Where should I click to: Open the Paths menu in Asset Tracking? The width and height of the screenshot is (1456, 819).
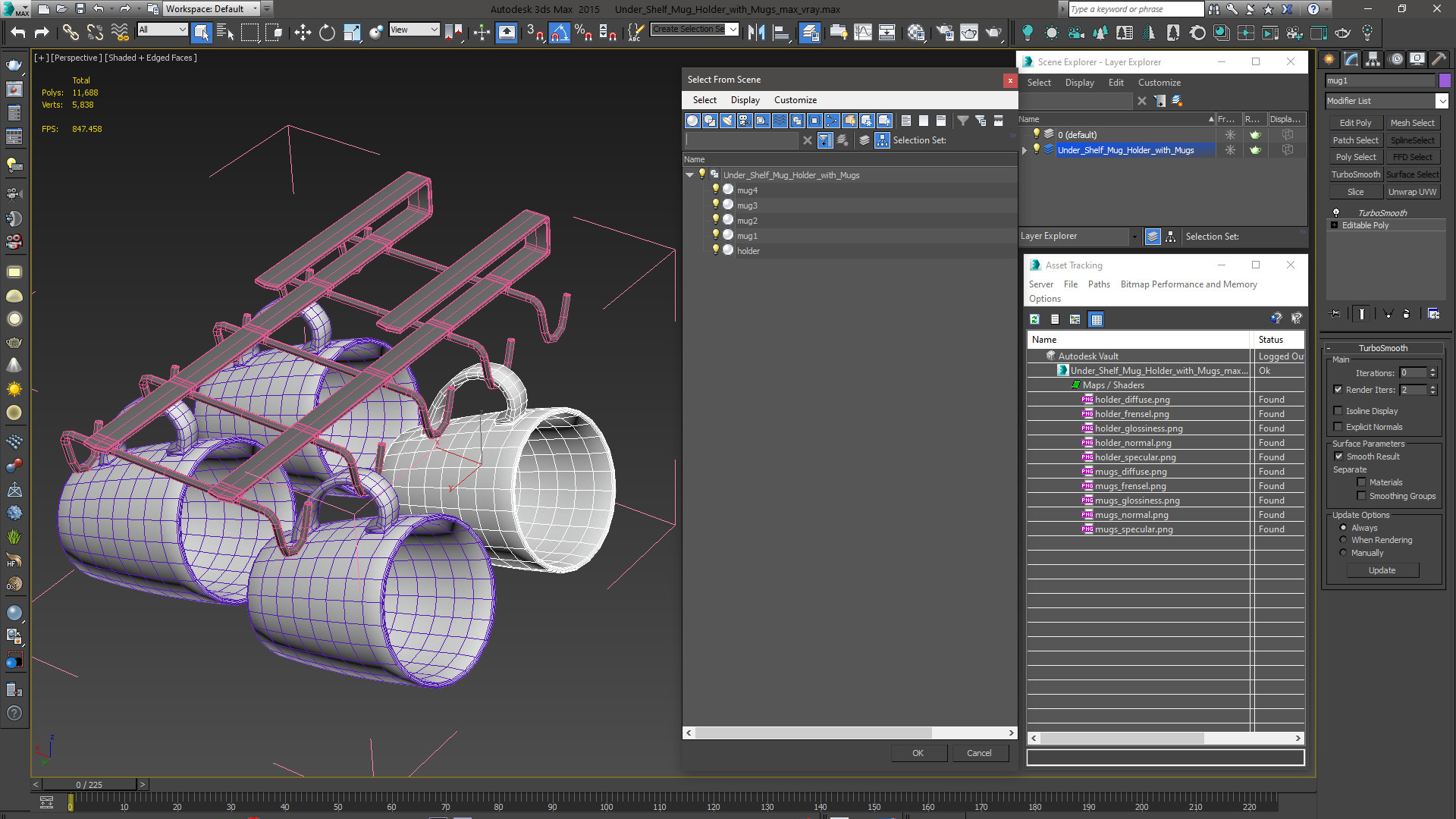click(1098, 284)
